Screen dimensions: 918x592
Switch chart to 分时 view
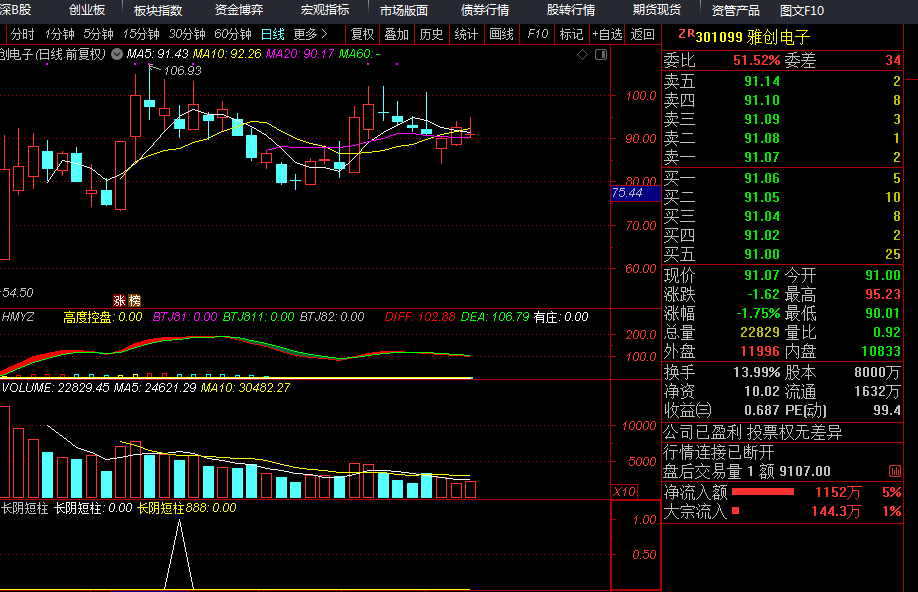[22, 35]
